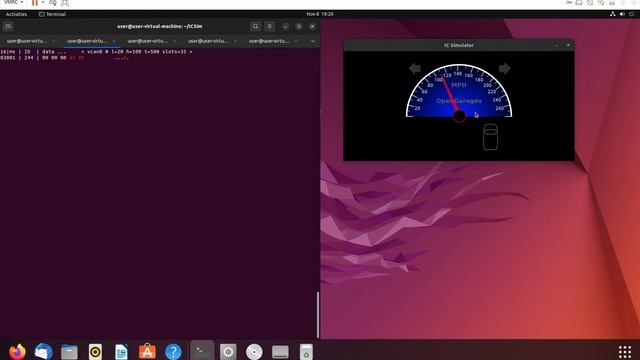The height and width of the screenshot is (360, 640).
Task: Open Settings gear icon in dock
Action: click(x=228, y=351)
